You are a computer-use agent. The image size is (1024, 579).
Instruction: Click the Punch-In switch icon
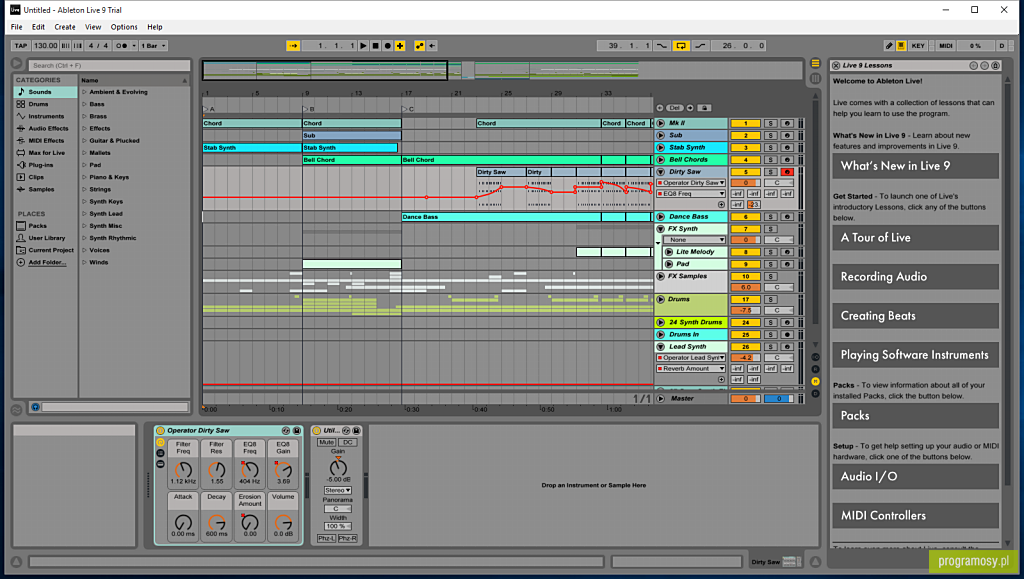pos(662,46)
